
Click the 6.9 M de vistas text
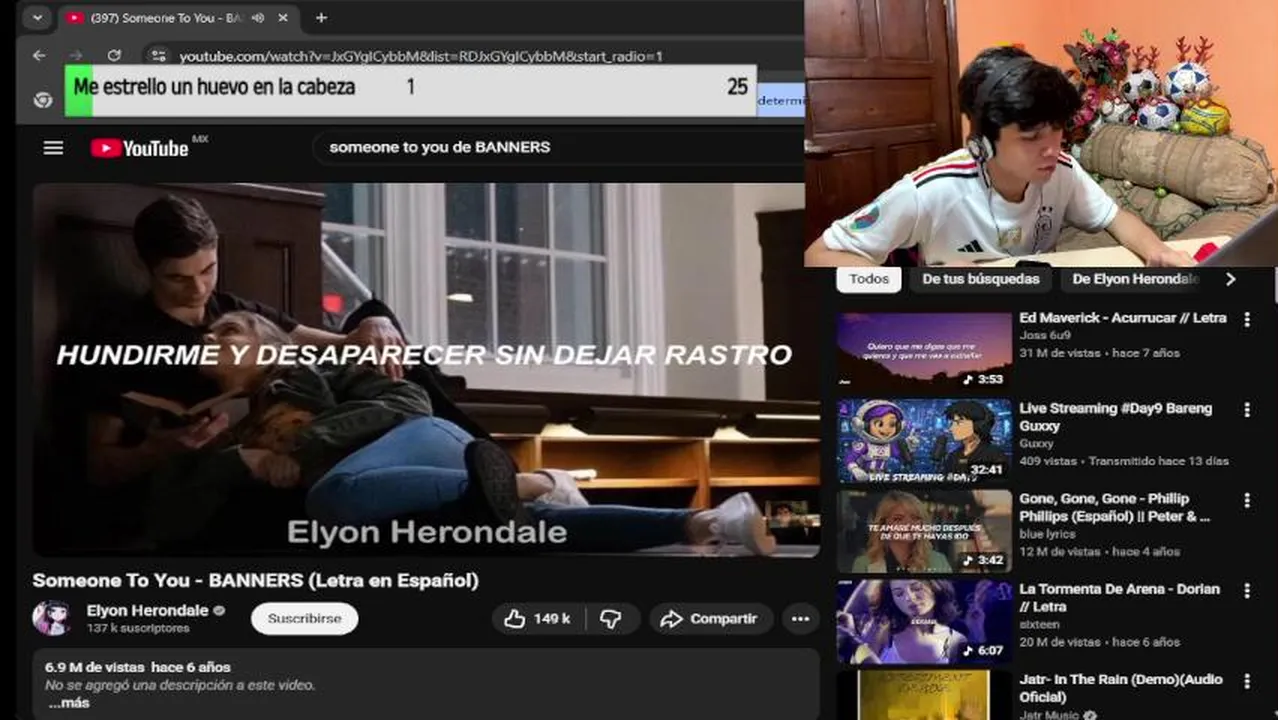coord(95,667)
